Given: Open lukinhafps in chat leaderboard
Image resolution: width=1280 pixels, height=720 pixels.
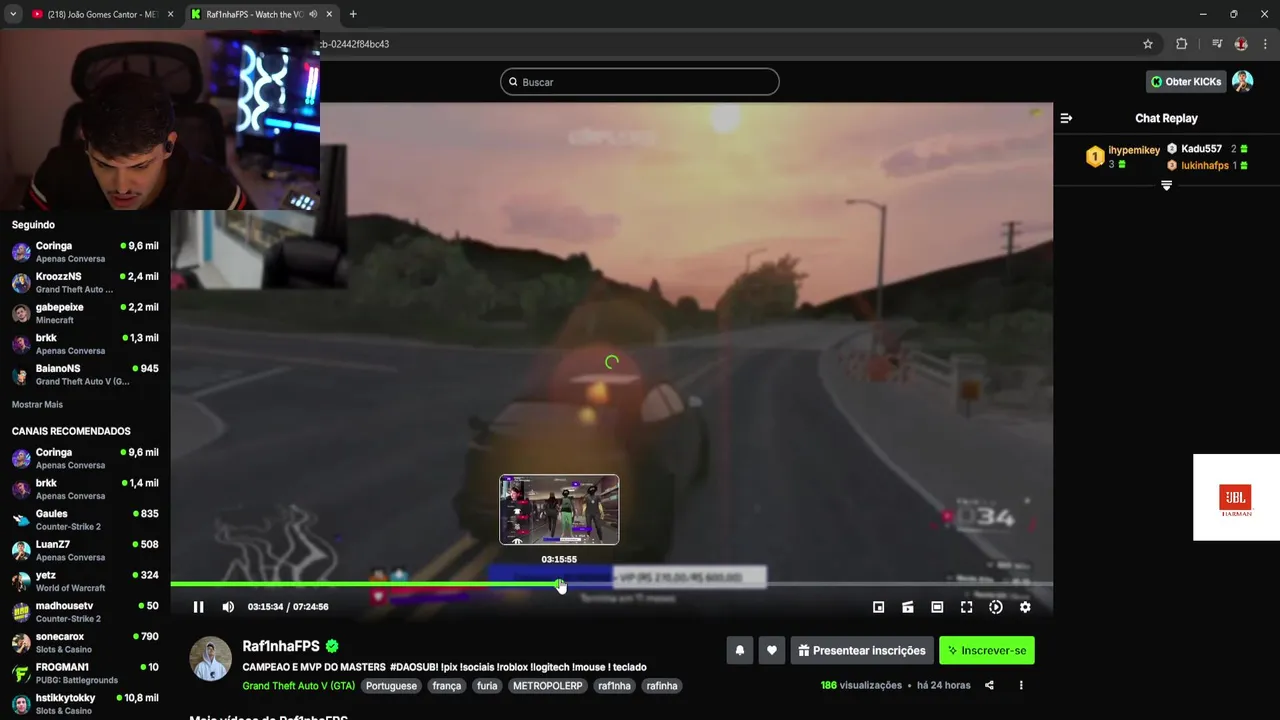Looking at the screenshot, I should pyautogui.click(x=1204, y=166).
